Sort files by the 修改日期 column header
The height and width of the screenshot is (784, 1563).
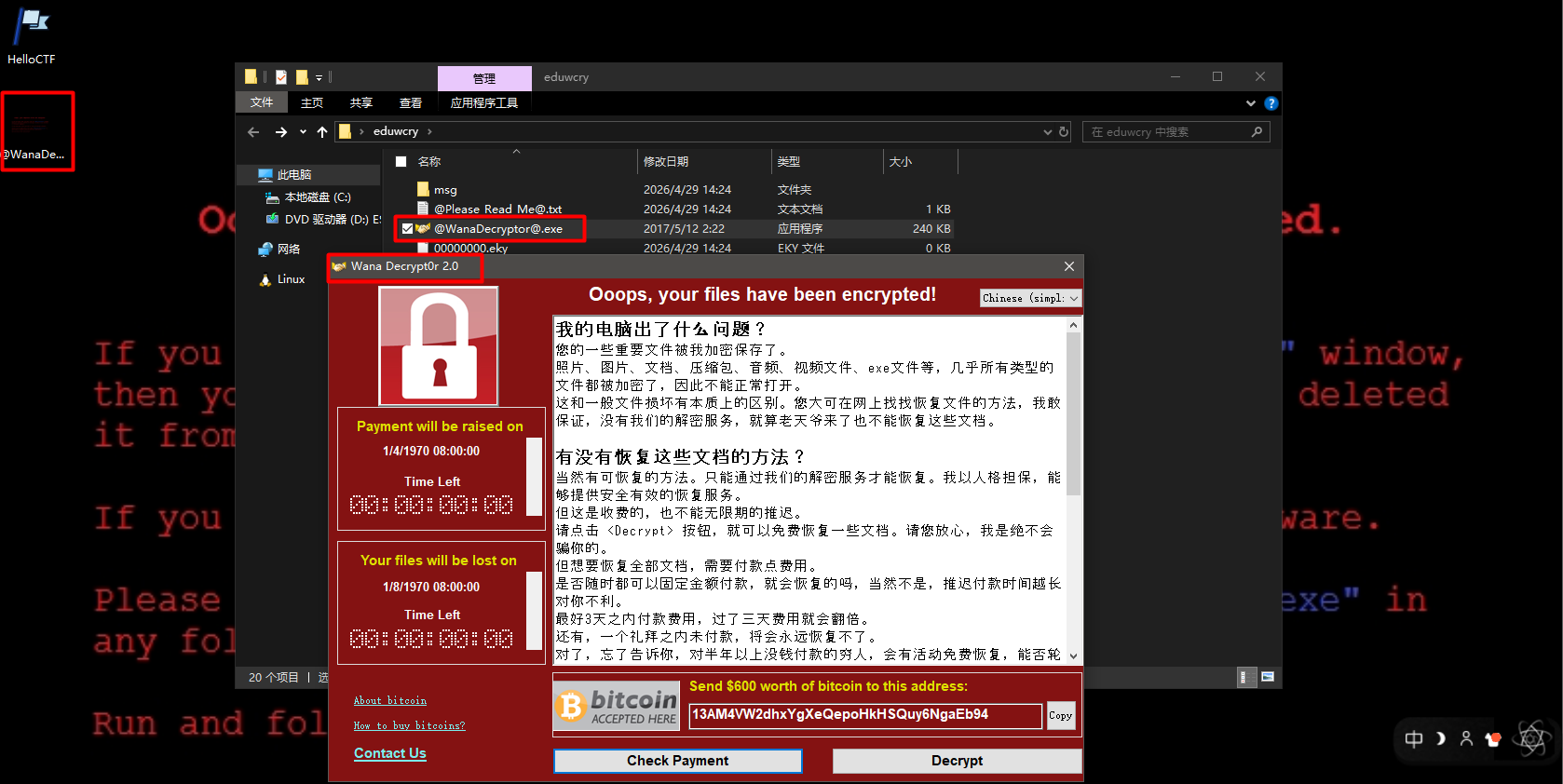(666, 162)
